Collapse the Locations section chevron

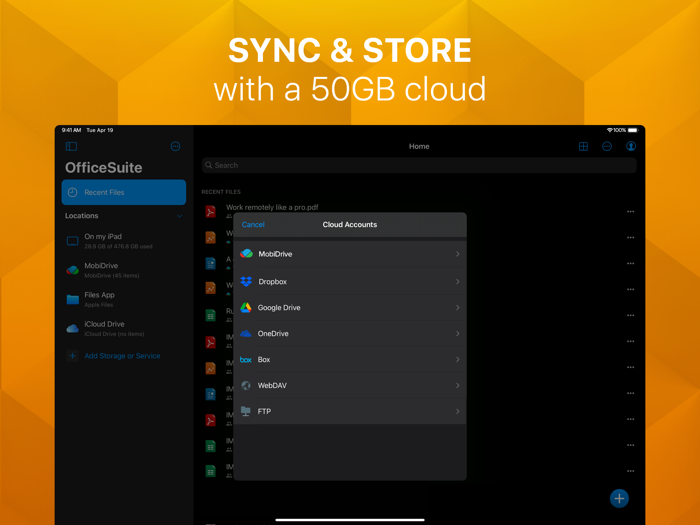tap(180, 216)
